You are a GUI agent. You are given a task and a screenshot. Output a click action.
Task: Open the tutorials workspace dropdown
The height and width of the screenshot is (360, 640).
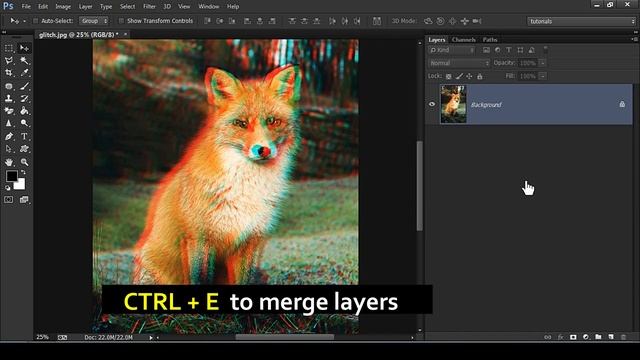581,21
